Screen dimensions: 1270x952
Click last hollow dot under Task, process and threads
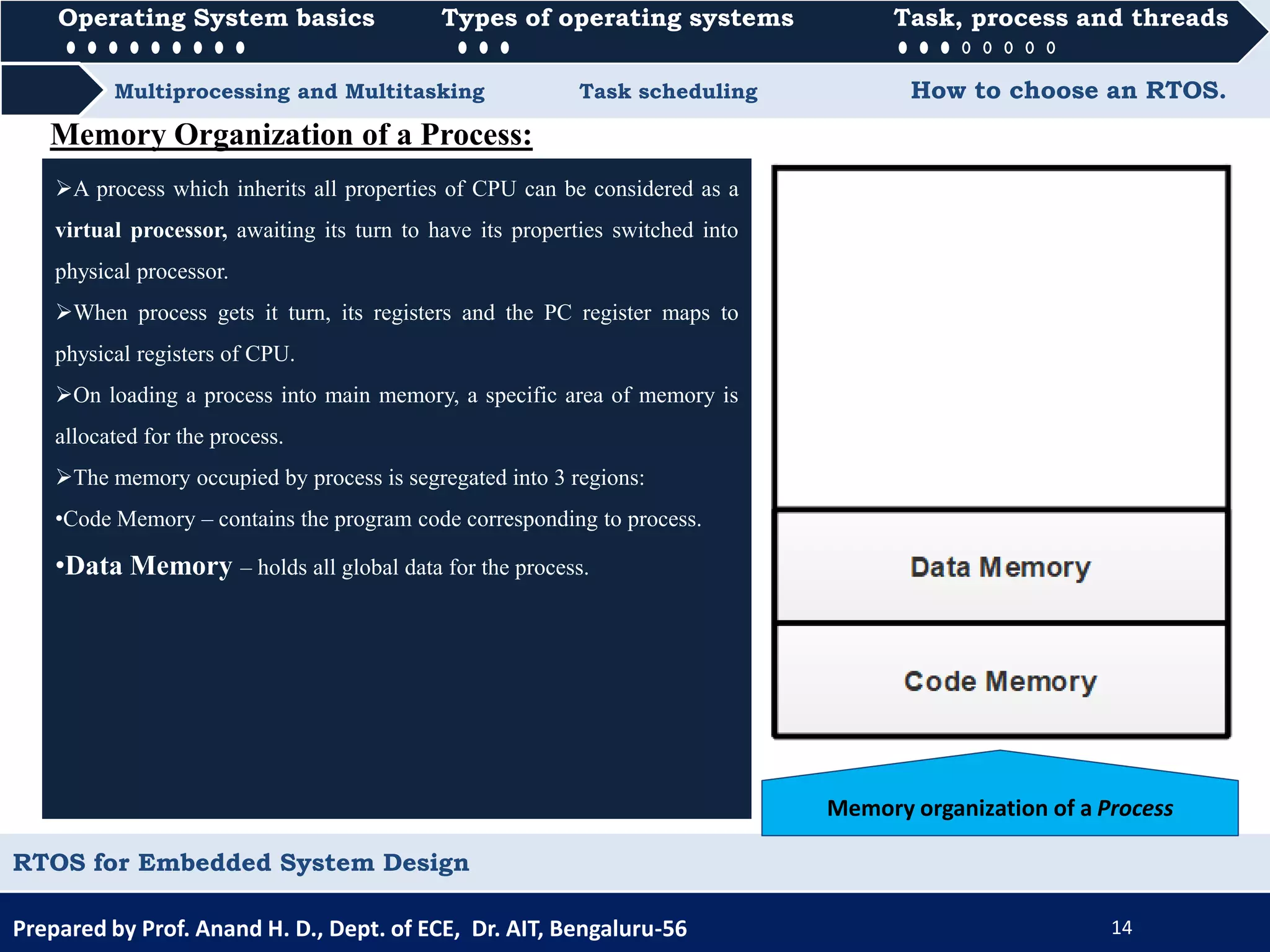[1050, 48]
